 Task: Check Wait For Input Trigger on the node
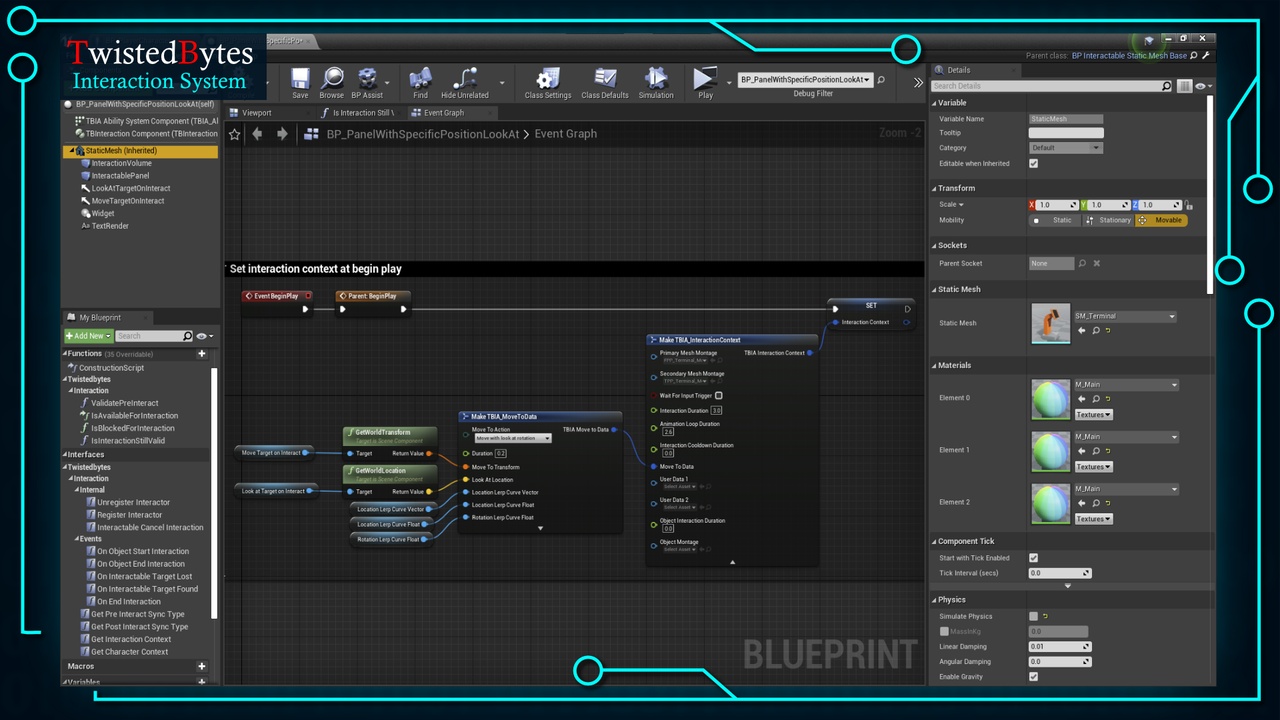(x=719, y=396)
